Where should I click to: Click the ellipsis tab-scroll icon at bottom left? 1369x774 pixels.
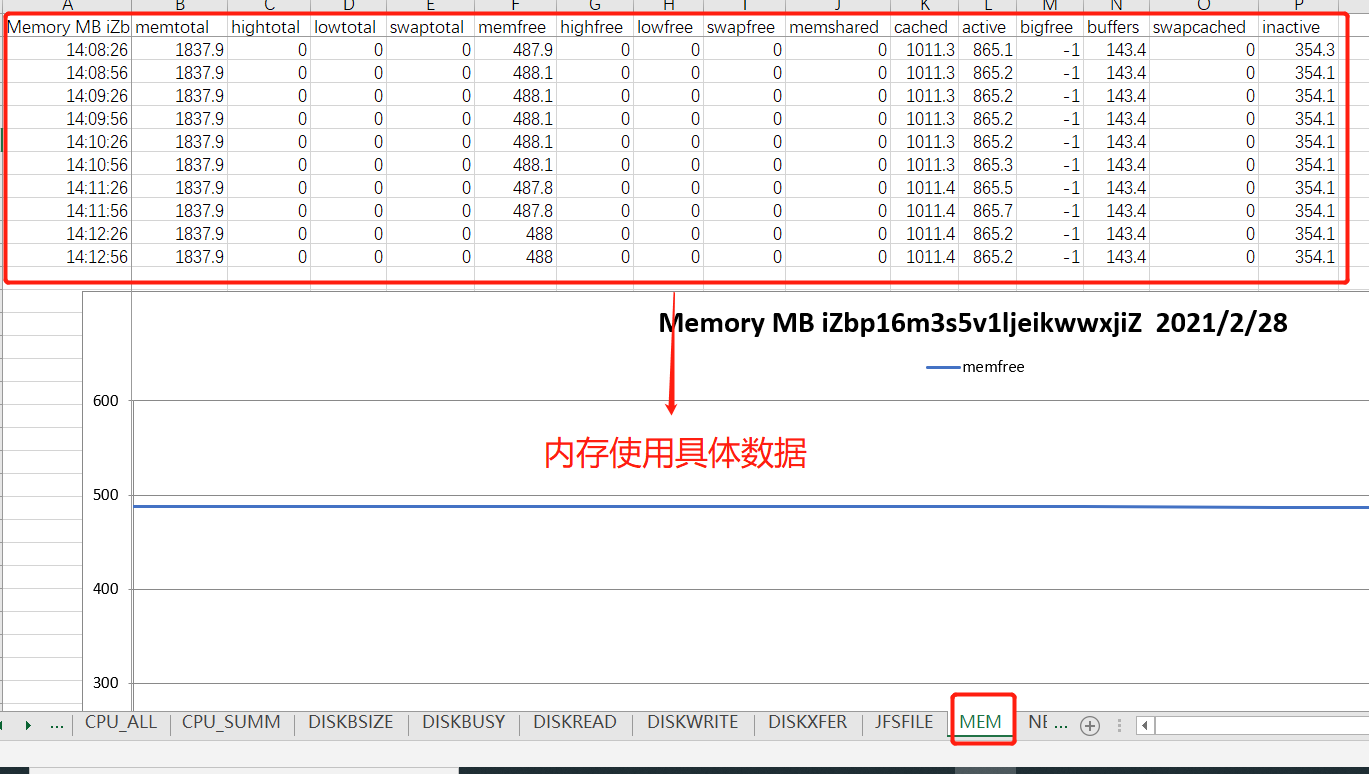57,726
